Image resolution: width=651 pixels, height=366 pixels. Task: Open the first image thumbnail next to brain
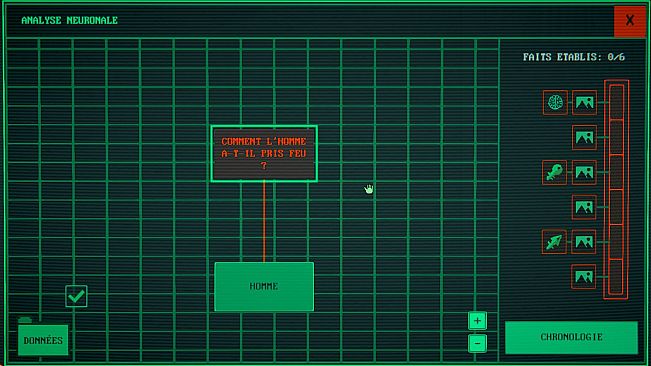coord(584,102)
